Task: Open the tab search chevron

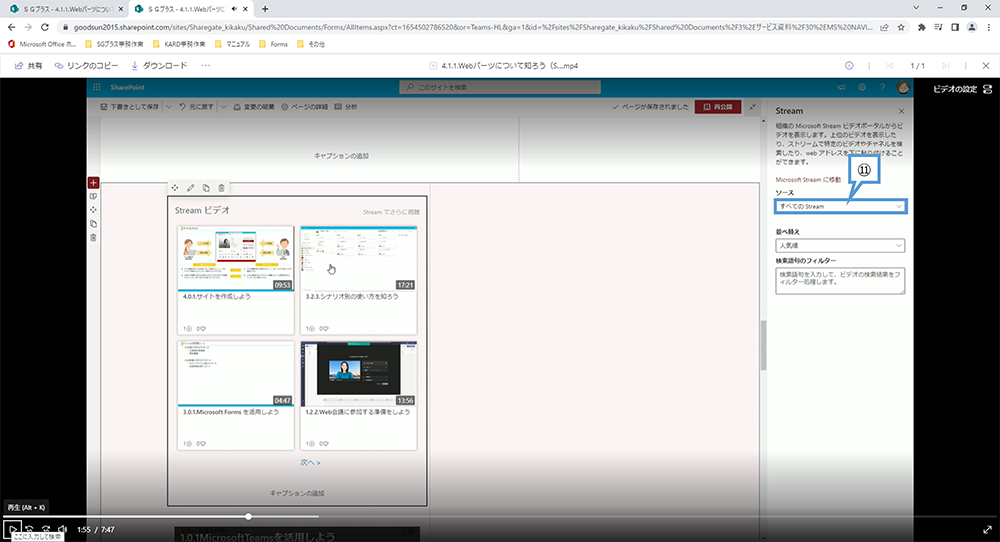Action: pos(916,8)
